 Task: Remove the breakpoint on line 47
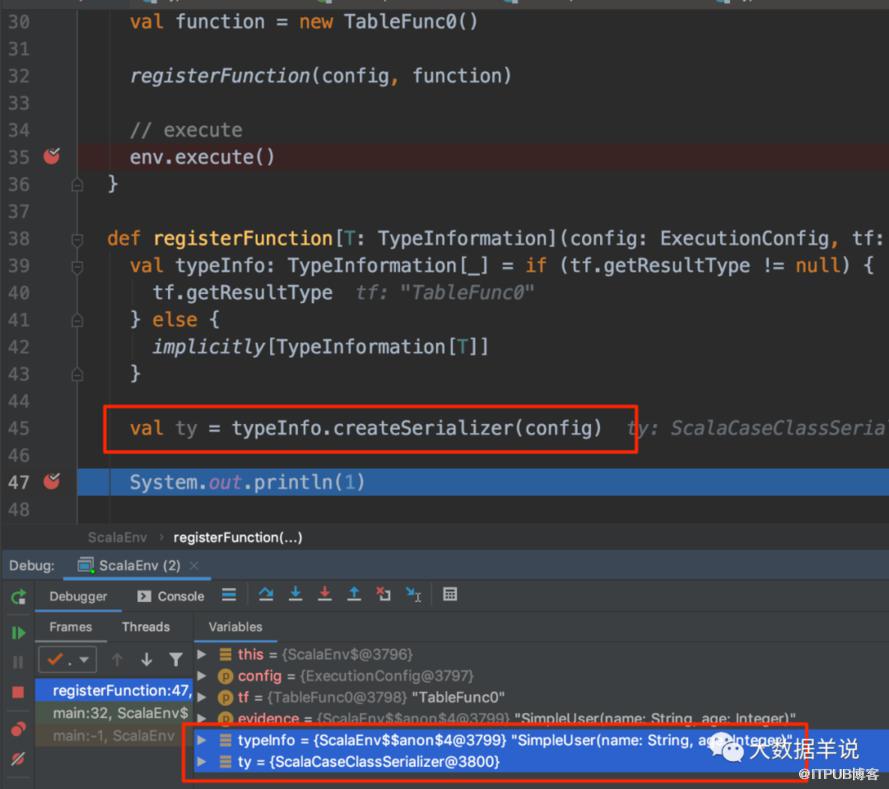52,482
